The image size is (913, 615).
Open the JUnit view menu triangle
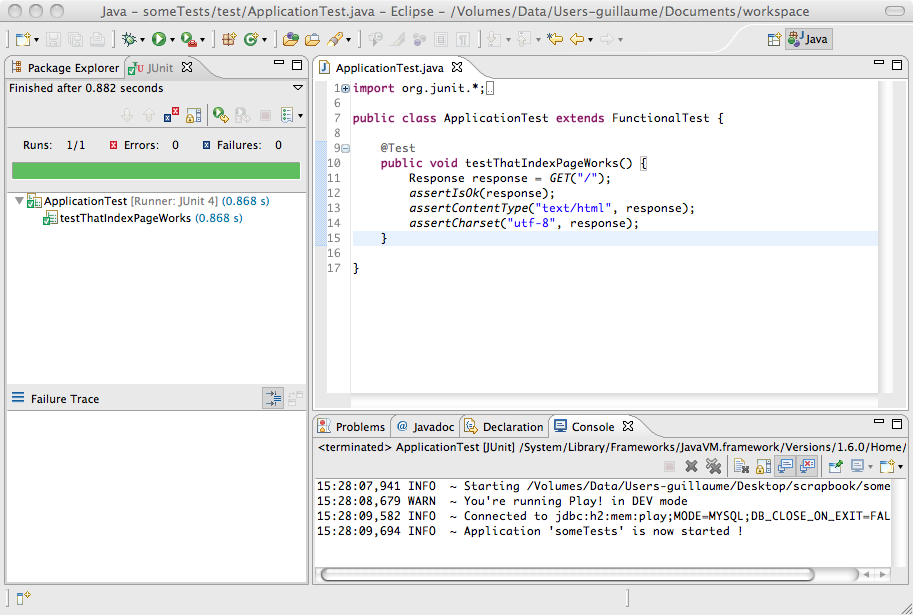(x=297, y=88)
